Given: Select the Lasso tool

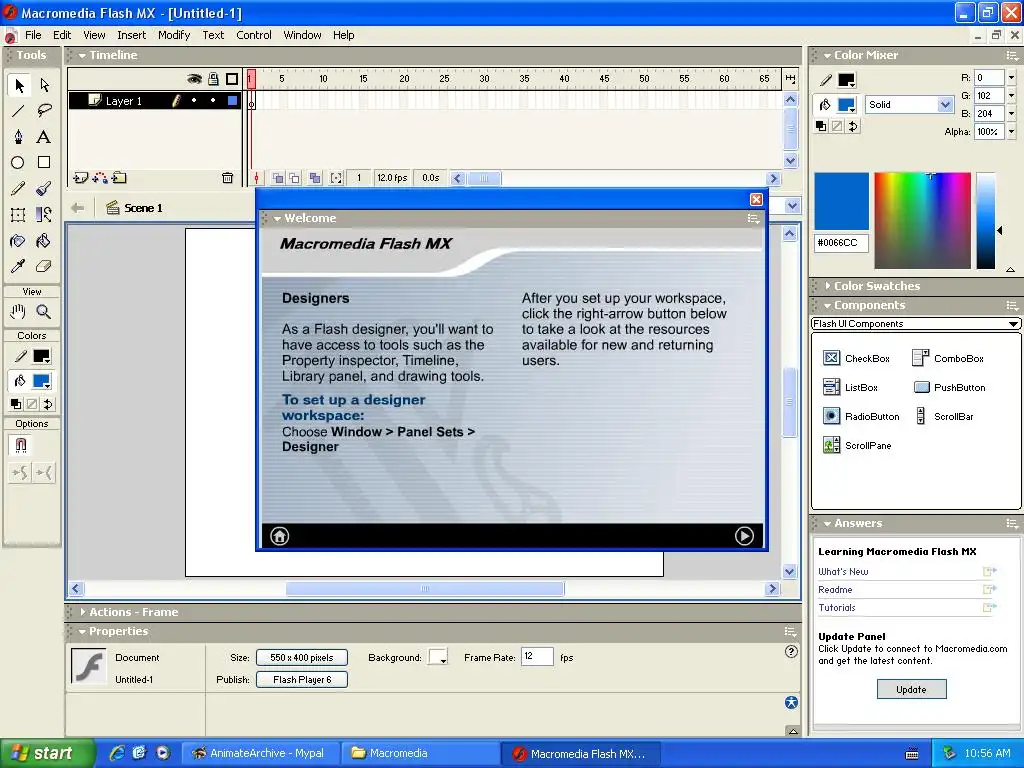Looking at the screenshot, I should pos(44,111).
